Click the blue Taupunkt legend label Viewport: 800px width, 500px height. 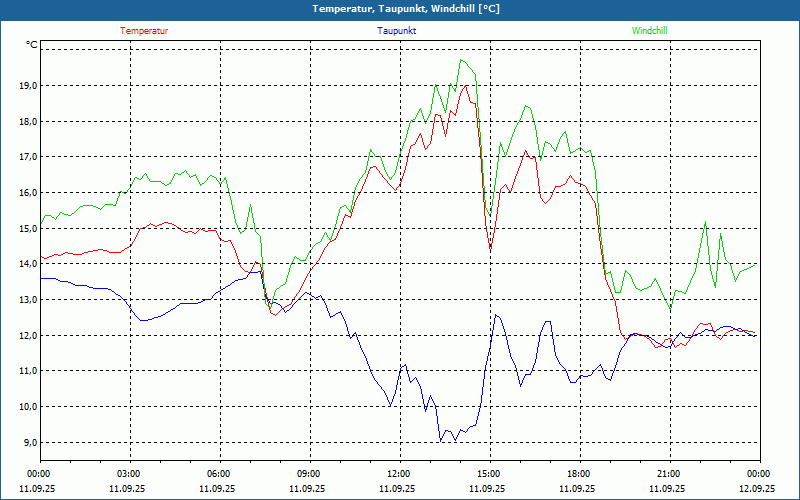point(397,31)
